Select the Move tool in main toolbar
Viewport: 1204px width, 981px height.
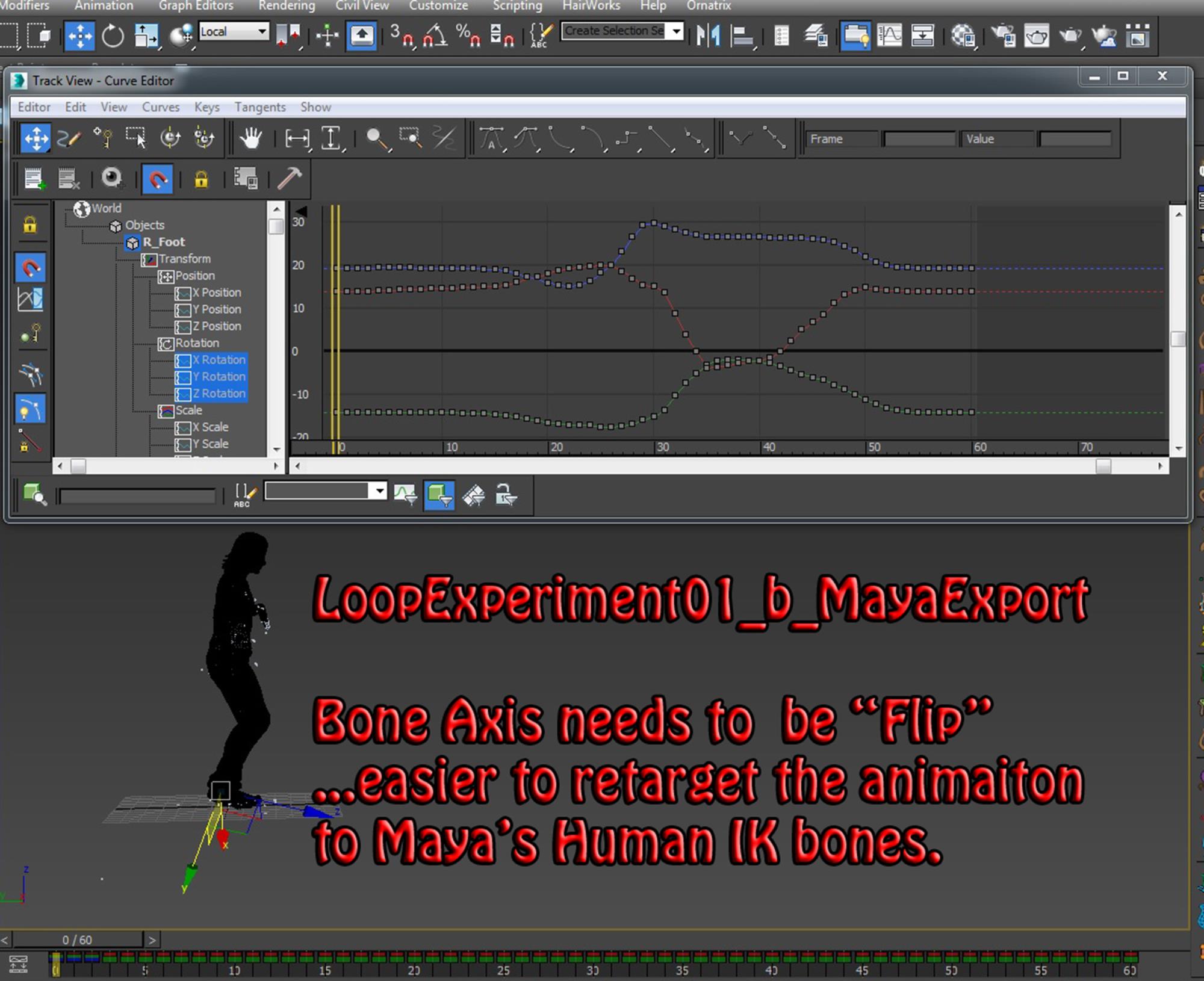coord(79,36)
